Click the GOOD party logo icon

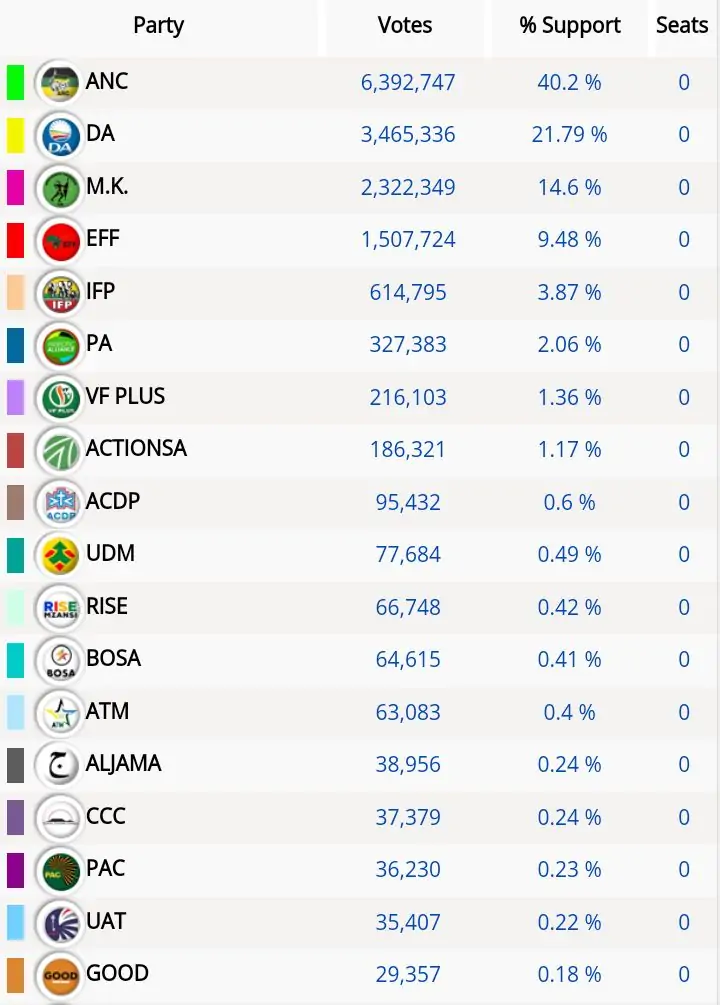(58, 975)
